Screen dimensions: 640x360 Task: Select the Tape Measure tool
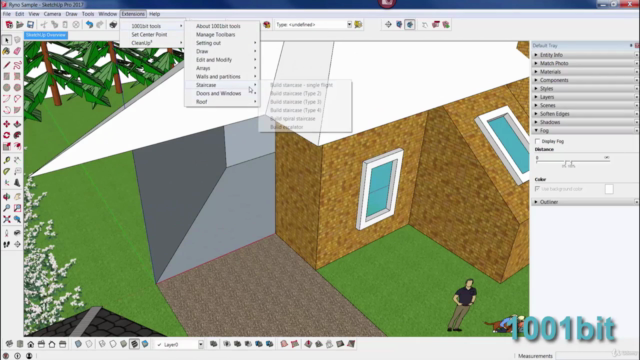pyautogui.click(x=7, y=160)
